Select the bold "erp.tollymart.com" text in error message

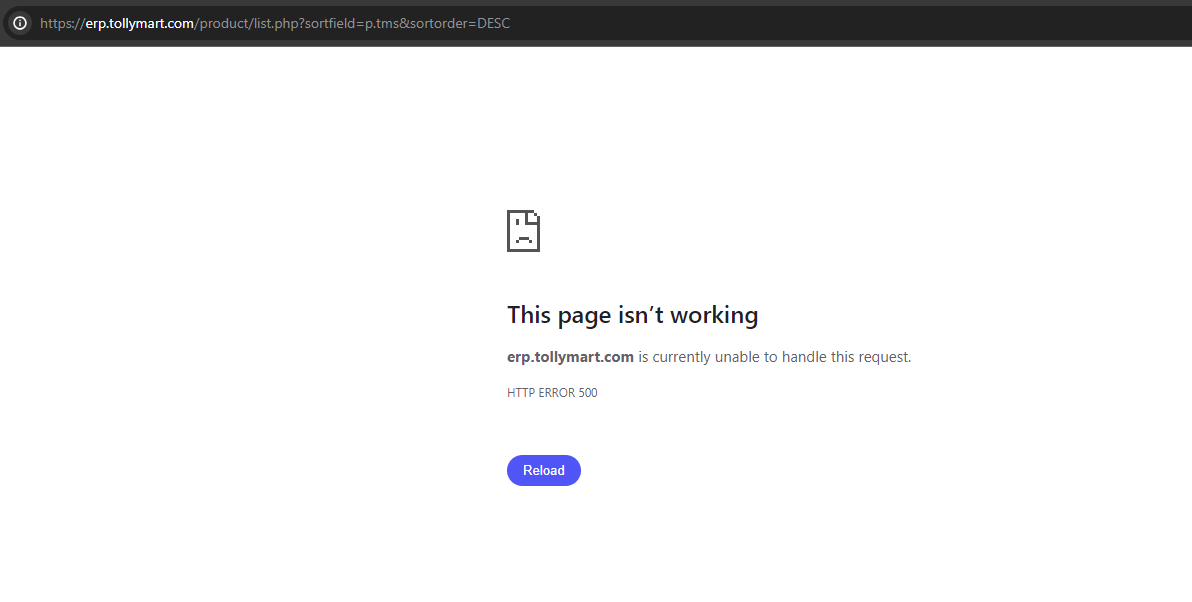570,357
